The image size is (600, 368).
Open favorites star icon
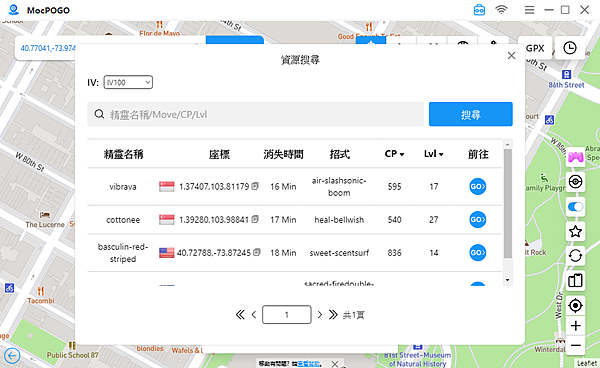tap(576, 231)
